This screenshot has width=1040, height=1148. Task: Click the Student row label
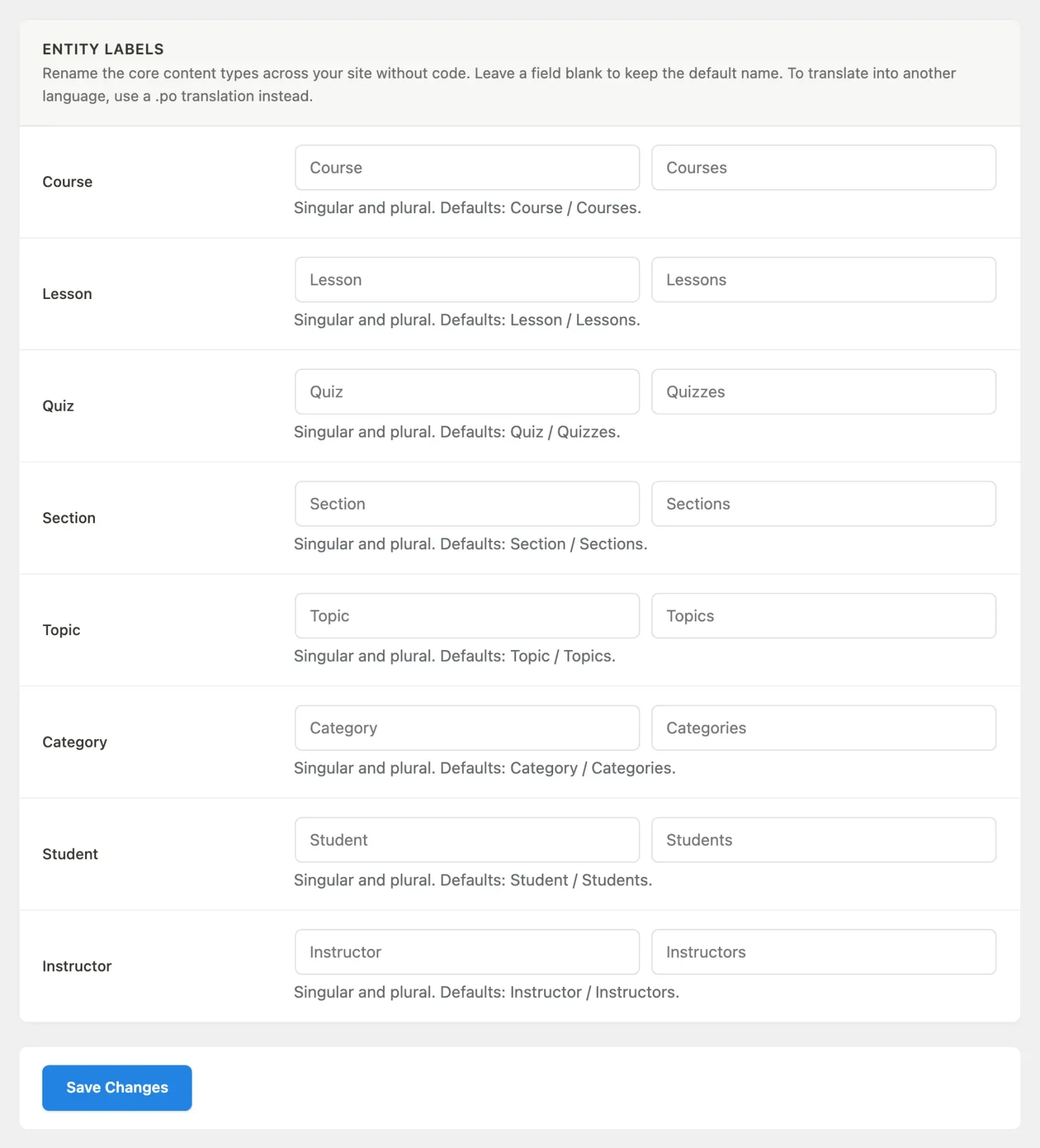tap(70, 854)
